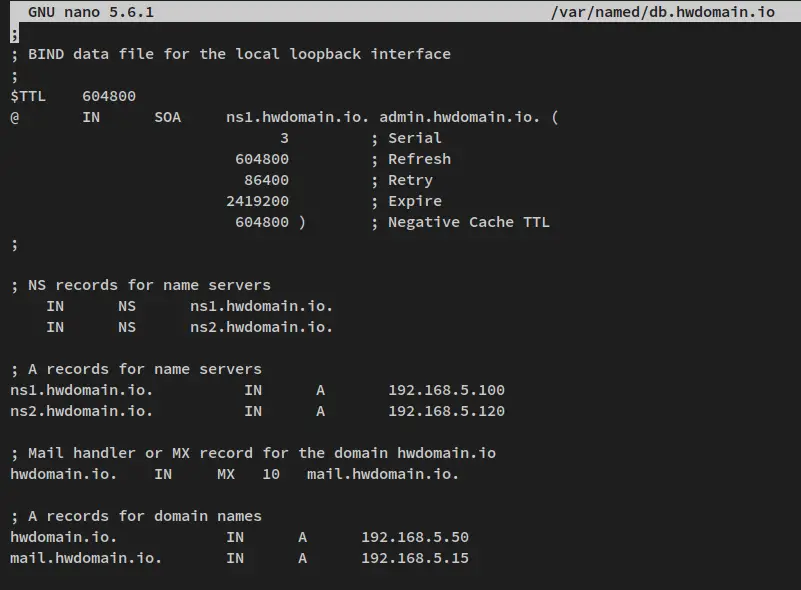Click IP address 192.168.5.15
The image size is (801, 590).
415,558
